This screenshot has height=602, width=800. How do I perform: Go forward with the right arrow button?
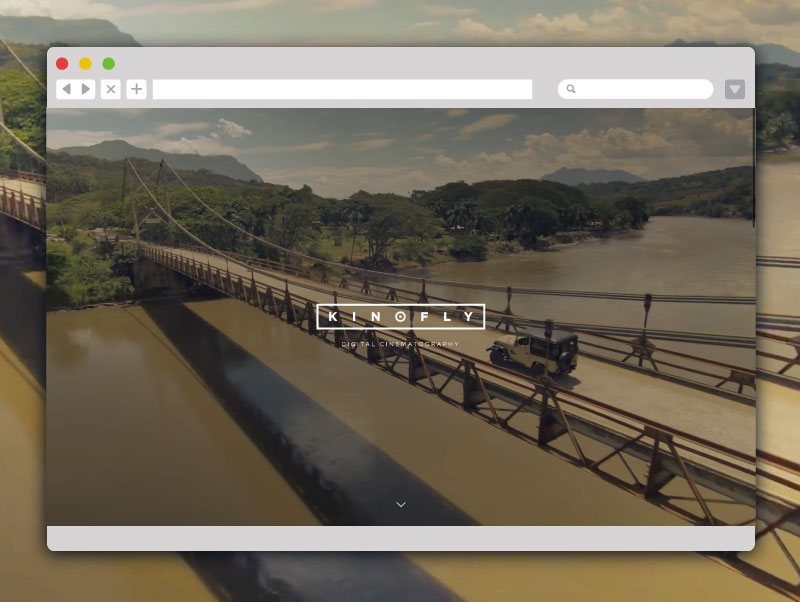(86, 89)
